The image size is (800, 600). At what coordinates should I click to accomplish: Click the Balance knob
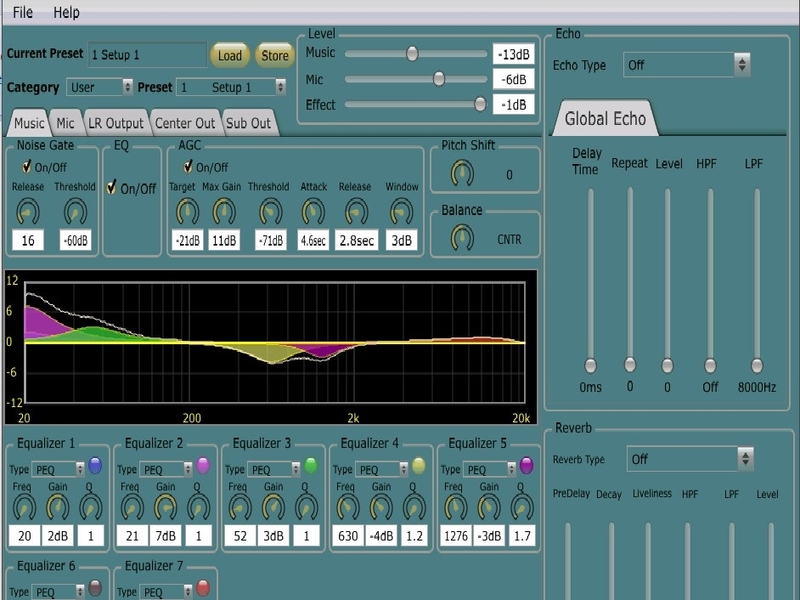[x=462, y=238]
